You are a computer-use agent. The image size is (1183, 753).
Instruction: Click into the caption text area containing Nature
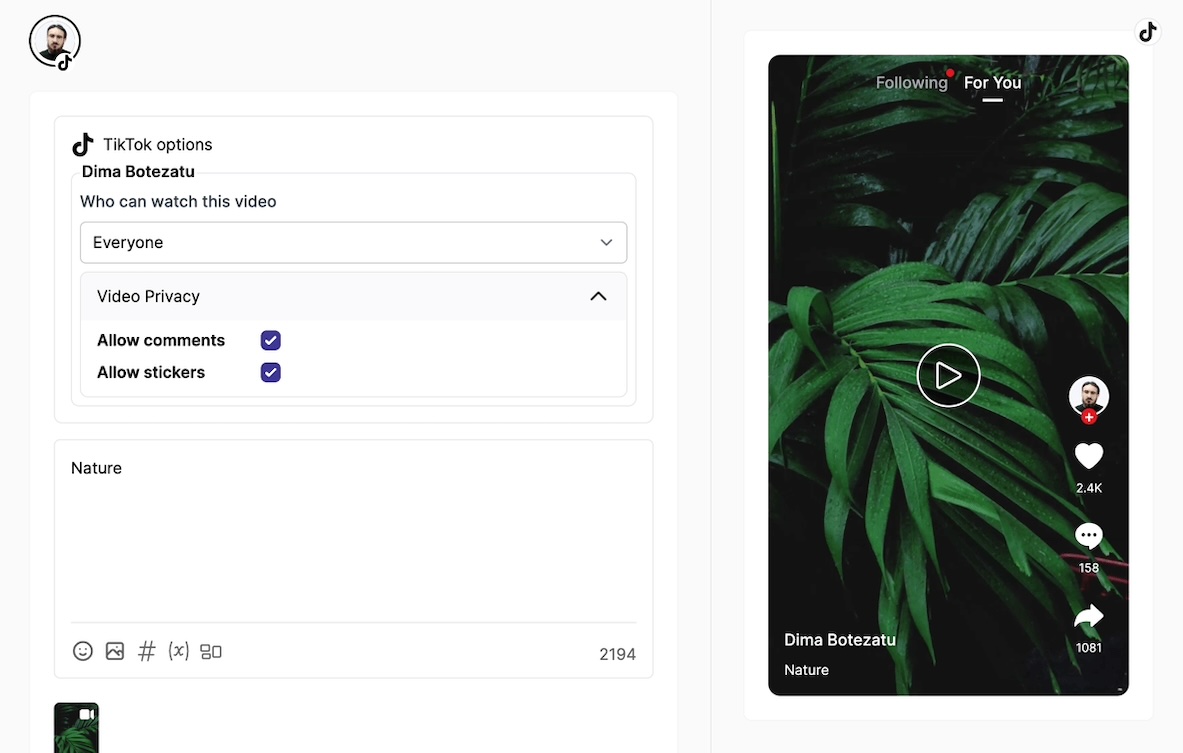coord(353,536)
